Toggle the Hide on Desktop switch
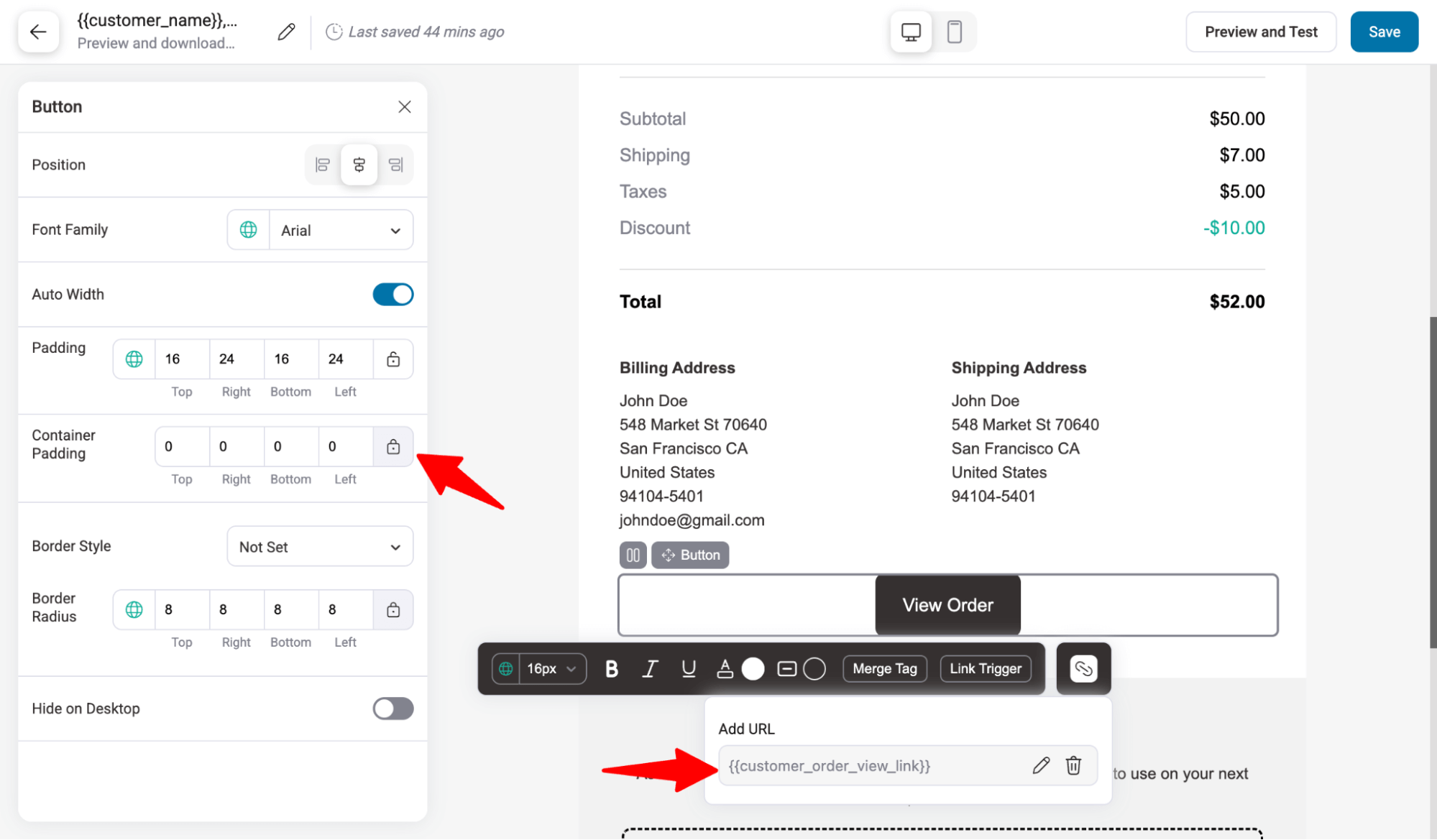The height and width of the screenshot is (840, 1437). (x=392, y=708)
